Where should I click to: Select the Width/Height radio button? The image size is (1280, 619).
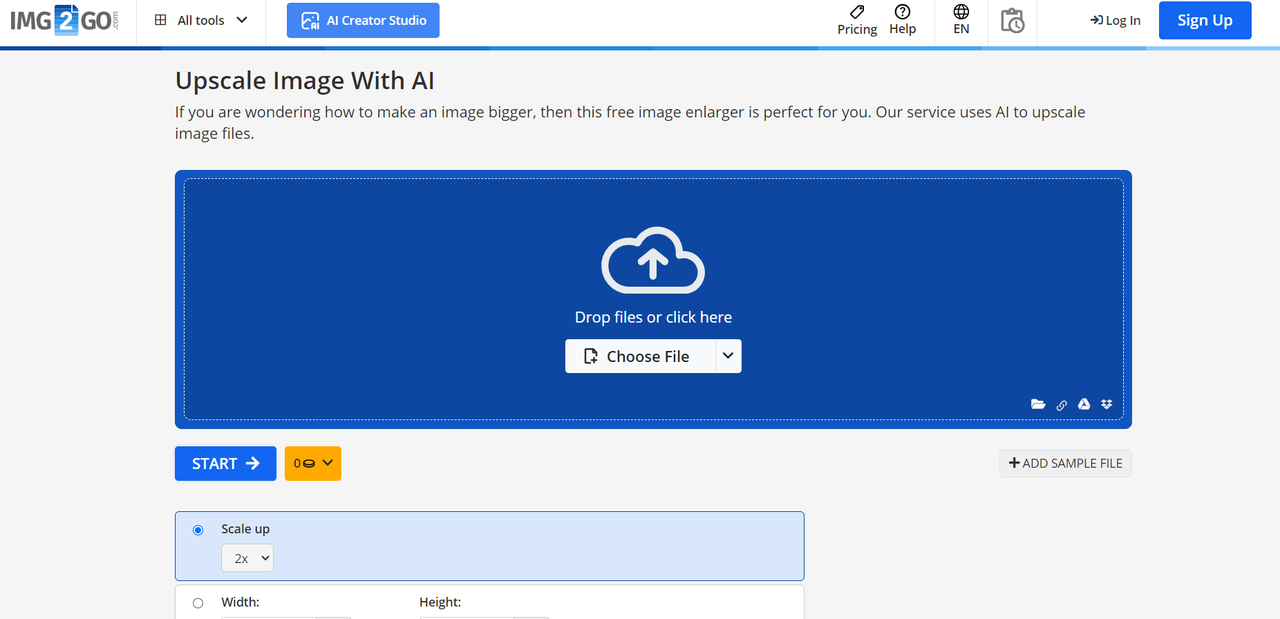pos(198,603)
